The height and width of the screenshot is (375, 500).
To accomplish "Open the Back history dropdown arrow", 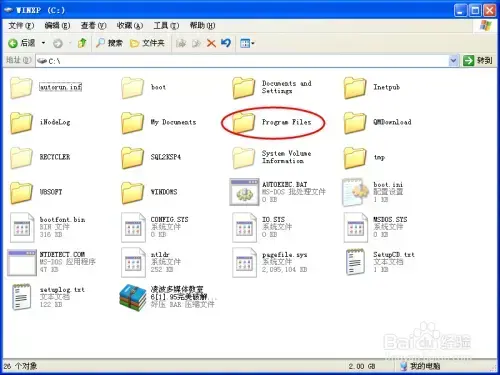I will click(x=43, y=43).
